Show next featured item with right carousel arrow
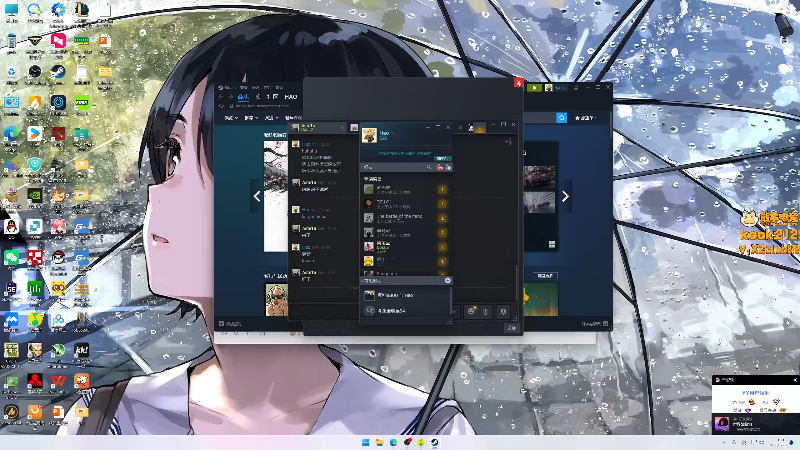This screenshot has width=800, height=450. click(565, 196)
